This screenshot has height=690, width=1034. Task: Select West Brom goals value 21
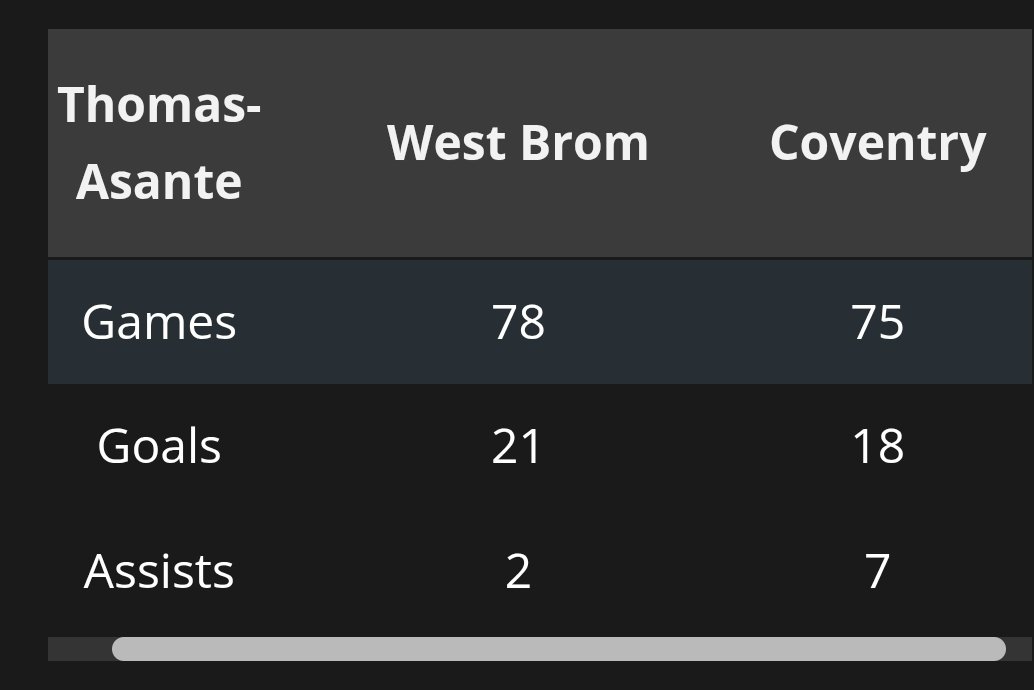(517, 446)
